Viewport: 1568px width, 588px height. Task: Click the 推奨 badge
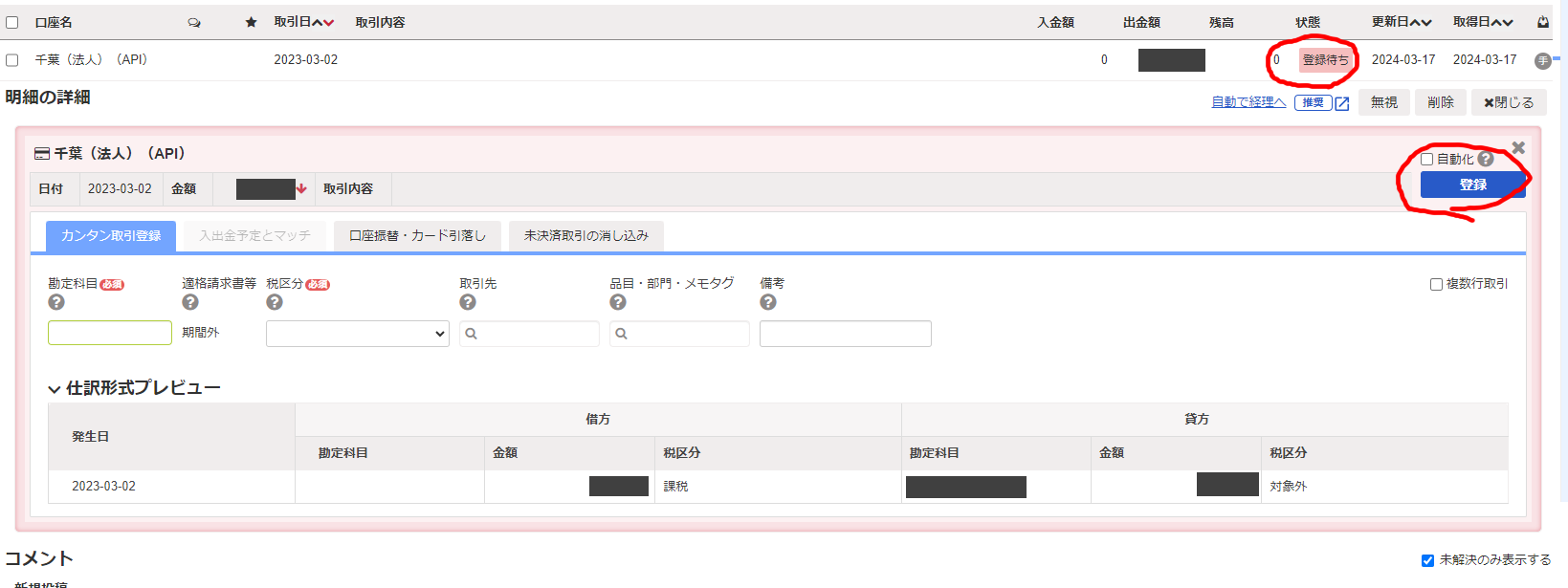(1314, 103)
